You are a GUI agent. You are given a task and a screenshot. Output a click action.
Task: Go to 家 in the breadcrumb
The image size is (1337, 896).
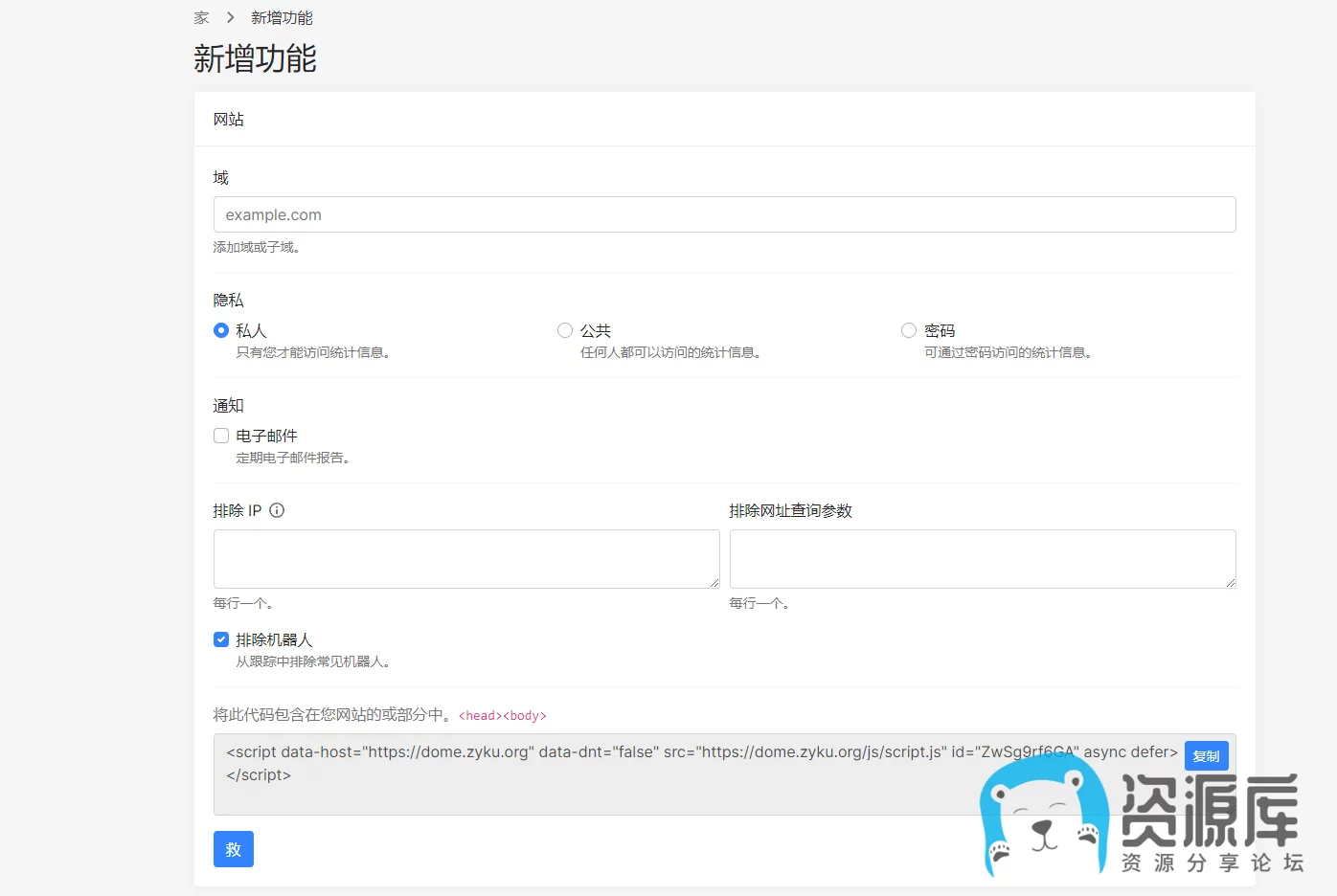pos(201,18)
